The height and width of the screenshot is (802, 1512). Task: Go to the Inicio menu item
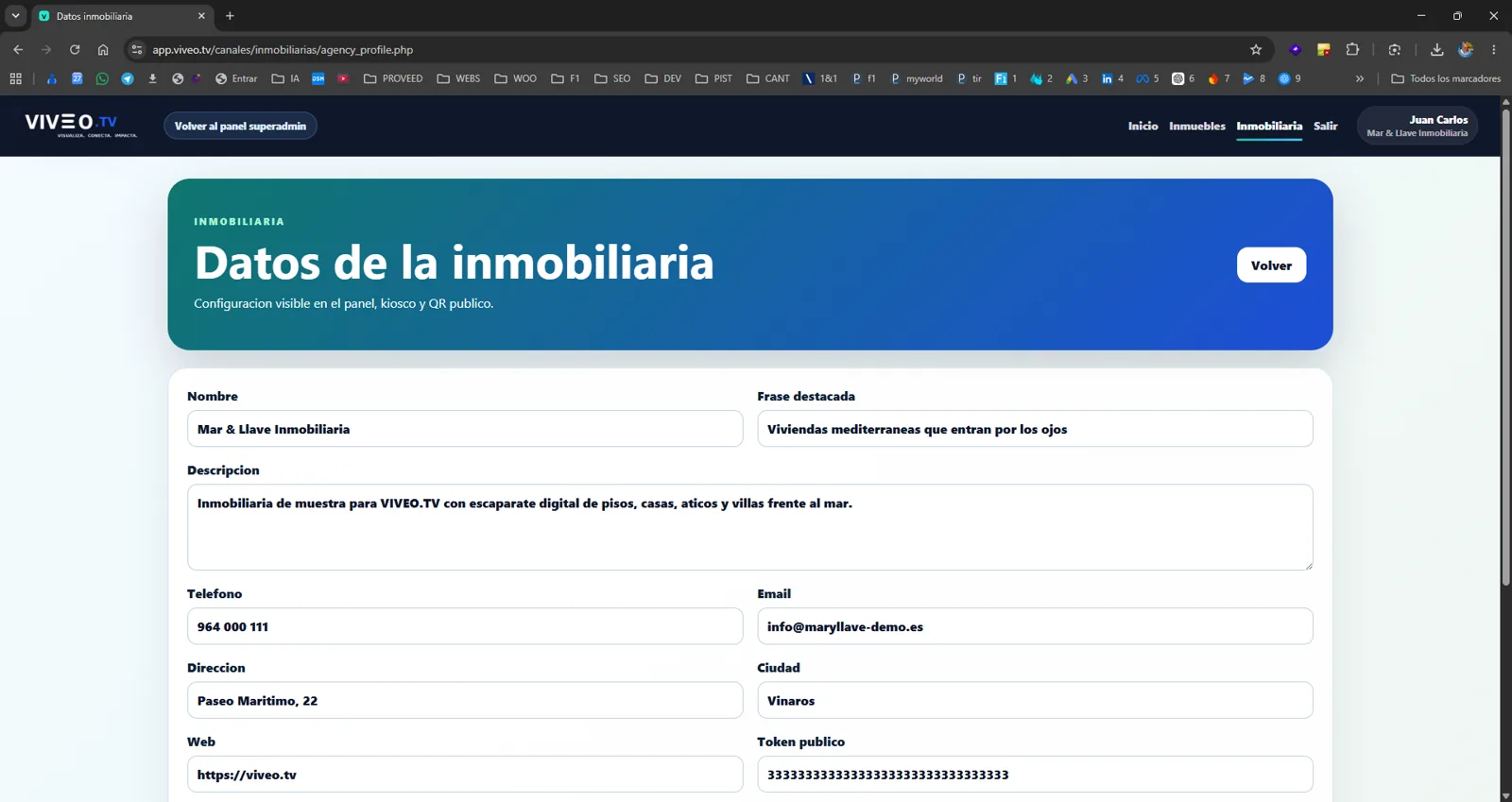click(x=1143, y=126)
